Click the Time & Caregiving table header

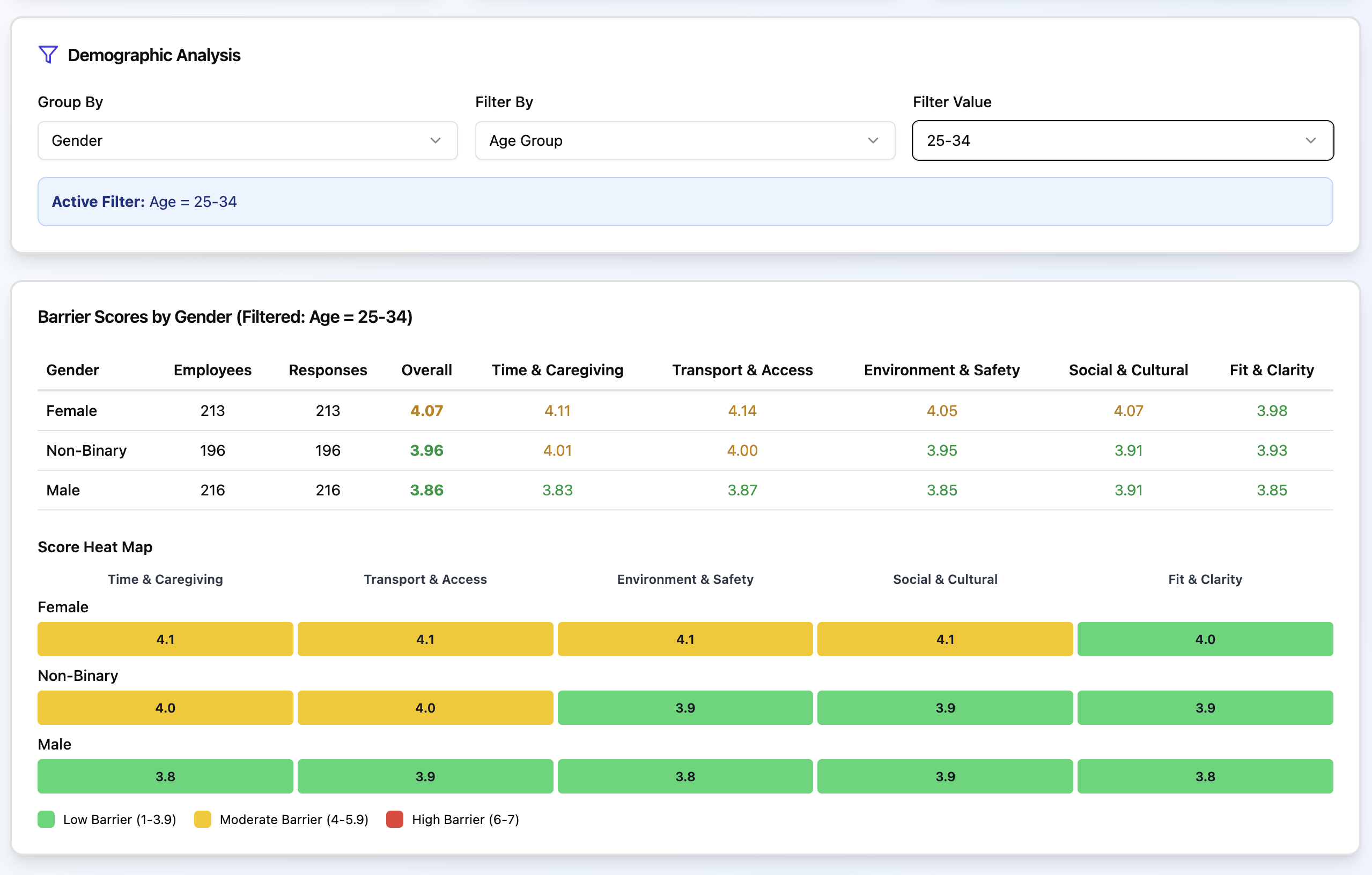pyautogui.click(x=557, y=370)
